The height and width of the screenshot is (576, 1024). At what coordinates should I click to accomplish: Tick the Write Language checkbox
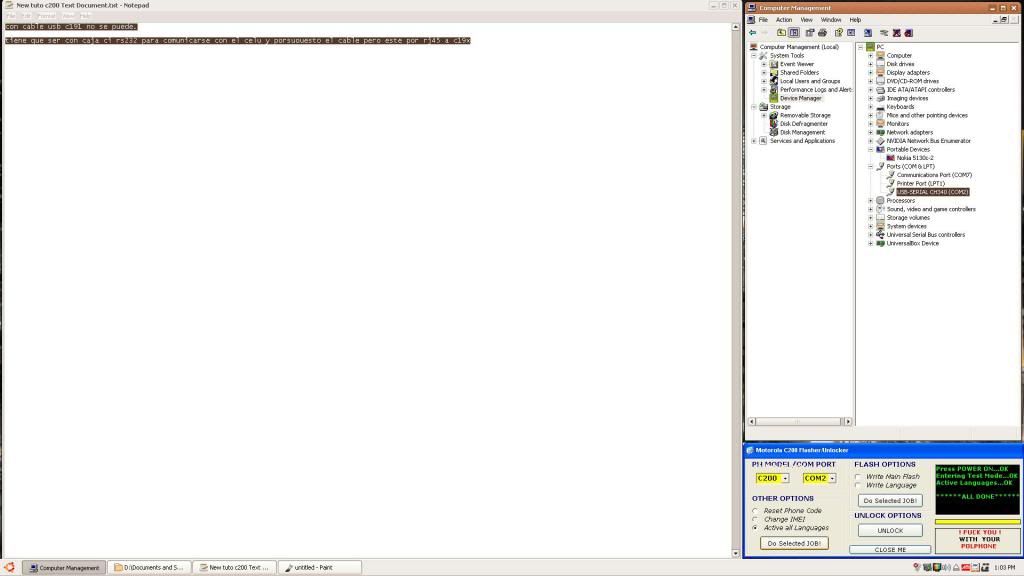click(x=857, y=486)
